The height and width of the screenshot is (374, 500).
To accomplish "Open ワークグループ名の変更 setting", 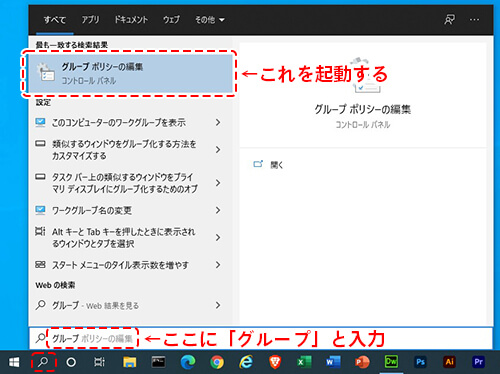I will point(130,210).
